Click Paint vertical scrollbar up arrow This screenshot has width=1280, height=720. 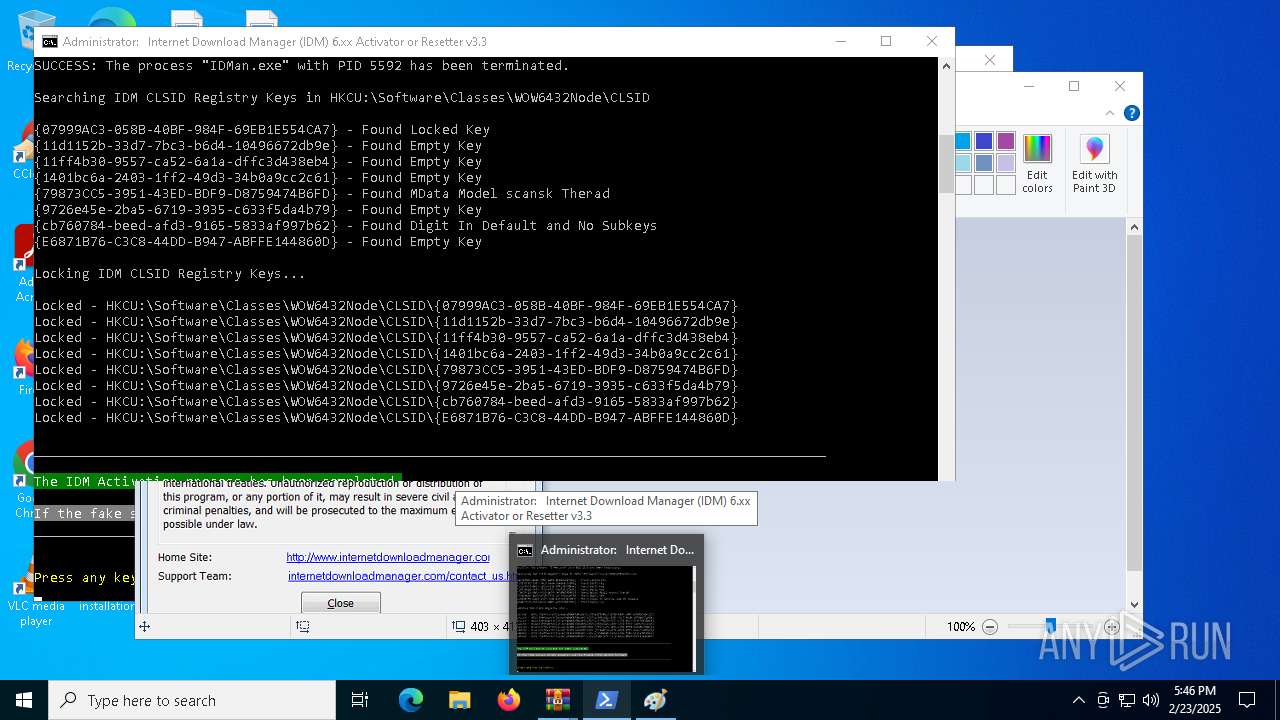[1134, 228]
